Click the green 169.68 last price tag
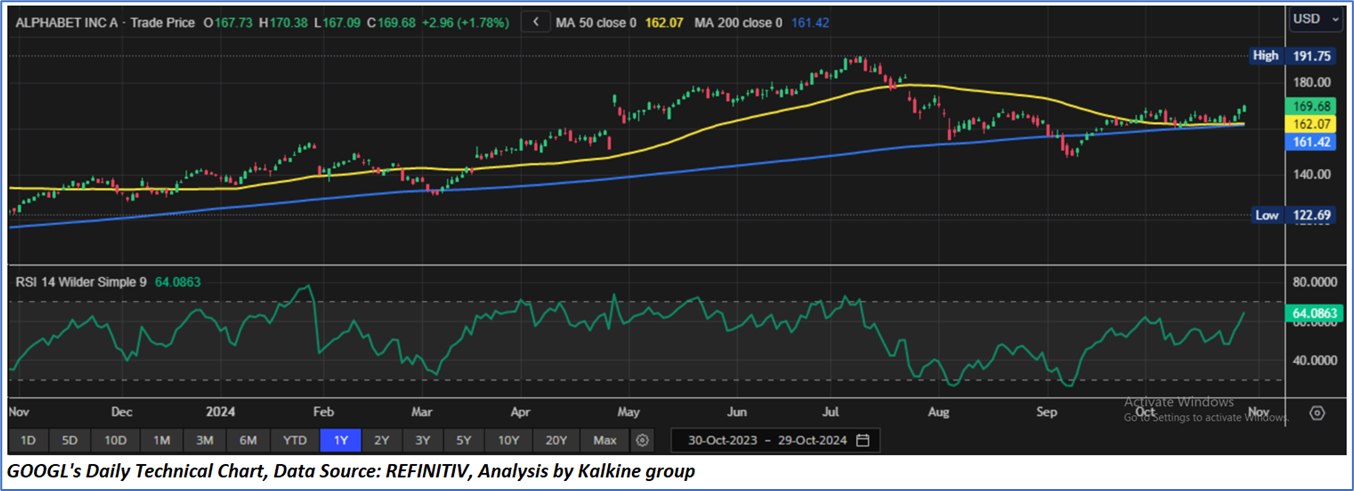1354x491 pixels. pyautogui.click(x=1311, y=106)
